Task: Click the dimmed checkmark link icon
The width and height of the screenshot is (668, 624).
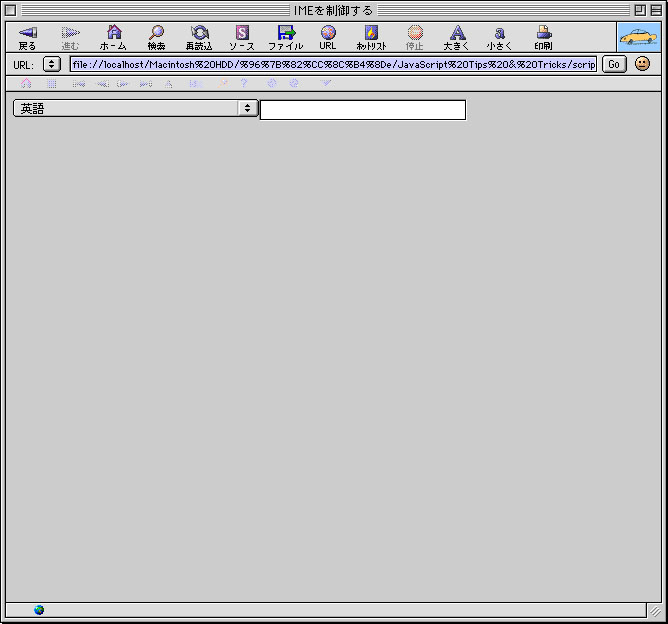Action: 325,83
